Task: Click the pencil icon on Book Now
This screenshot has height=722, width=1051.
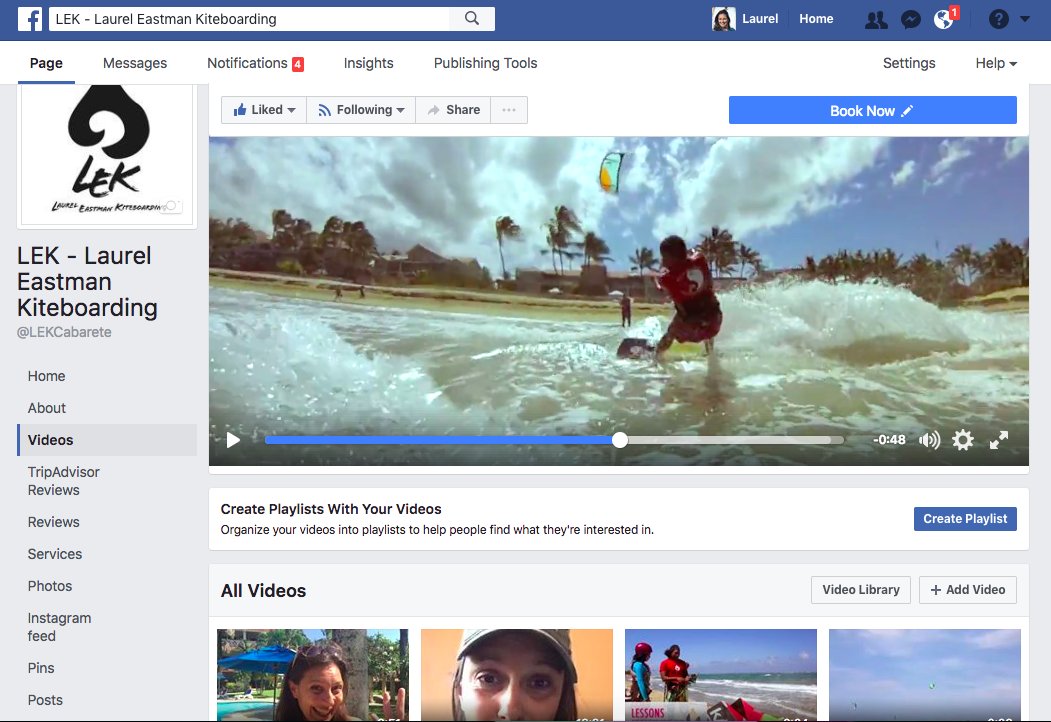Action: pos(907,111)
